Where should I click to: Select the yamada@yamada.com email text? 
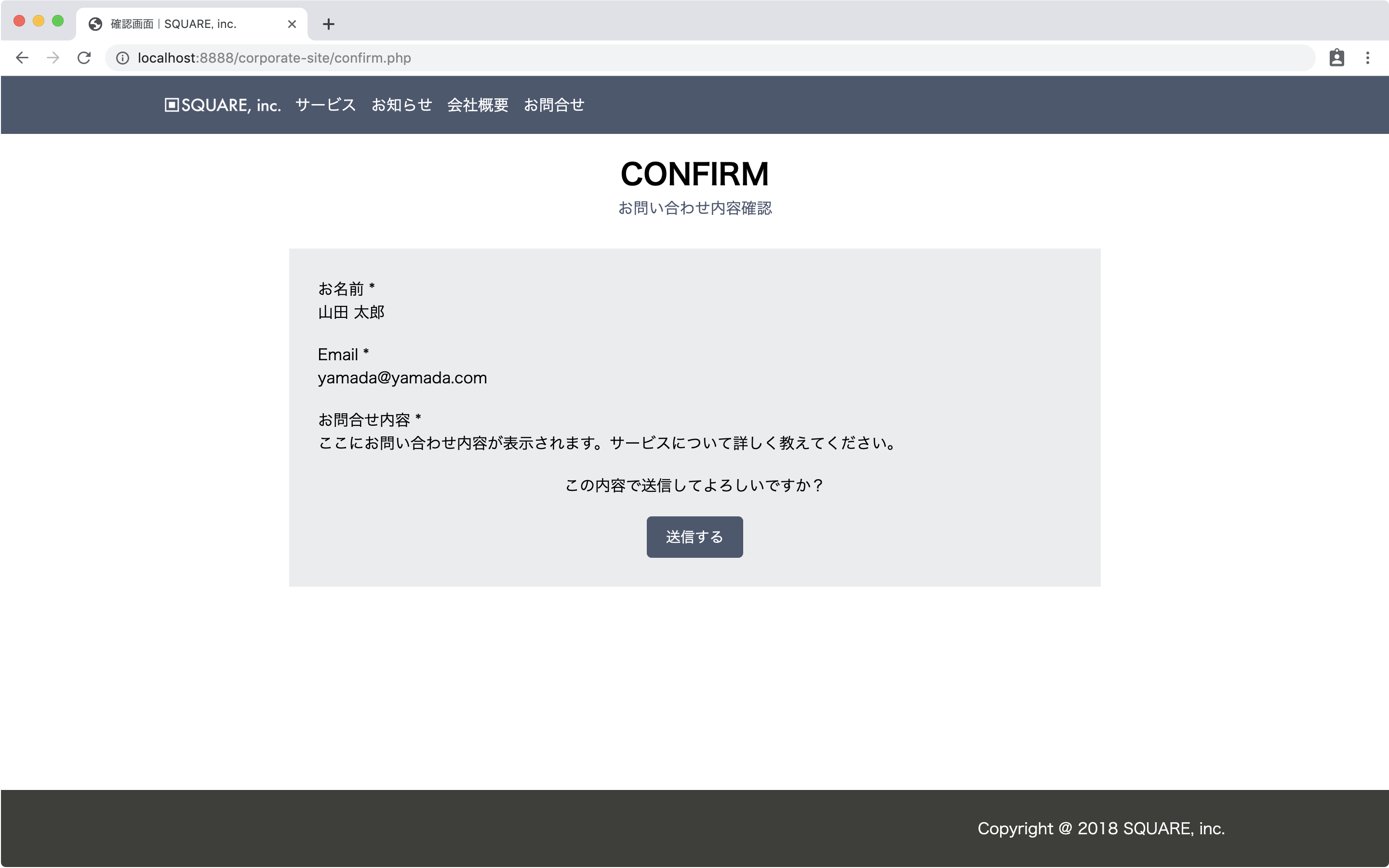pyautogui.click(x=402, y=378)
